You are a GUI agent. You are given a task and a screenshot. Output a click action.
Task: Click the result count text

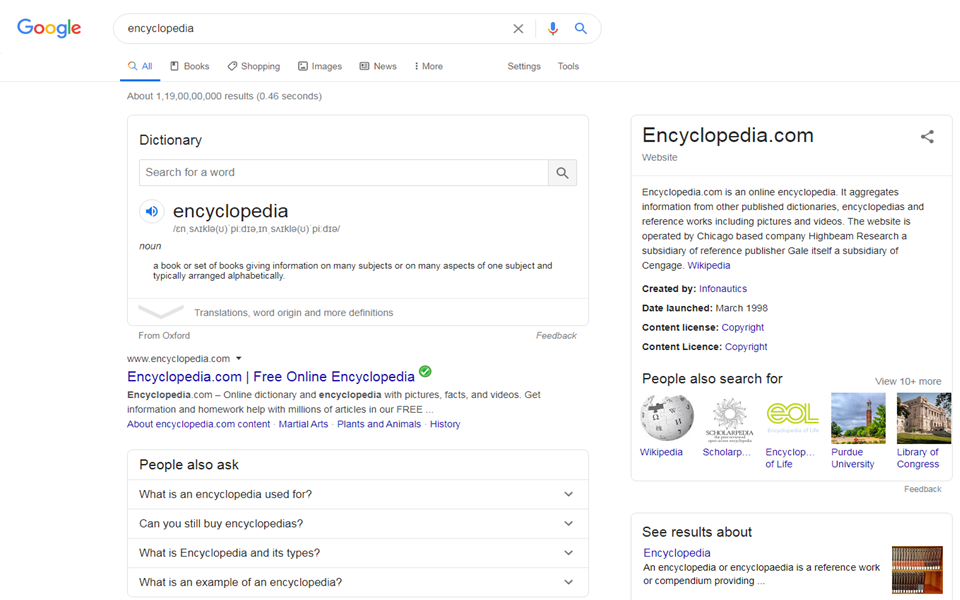[224, 96]
